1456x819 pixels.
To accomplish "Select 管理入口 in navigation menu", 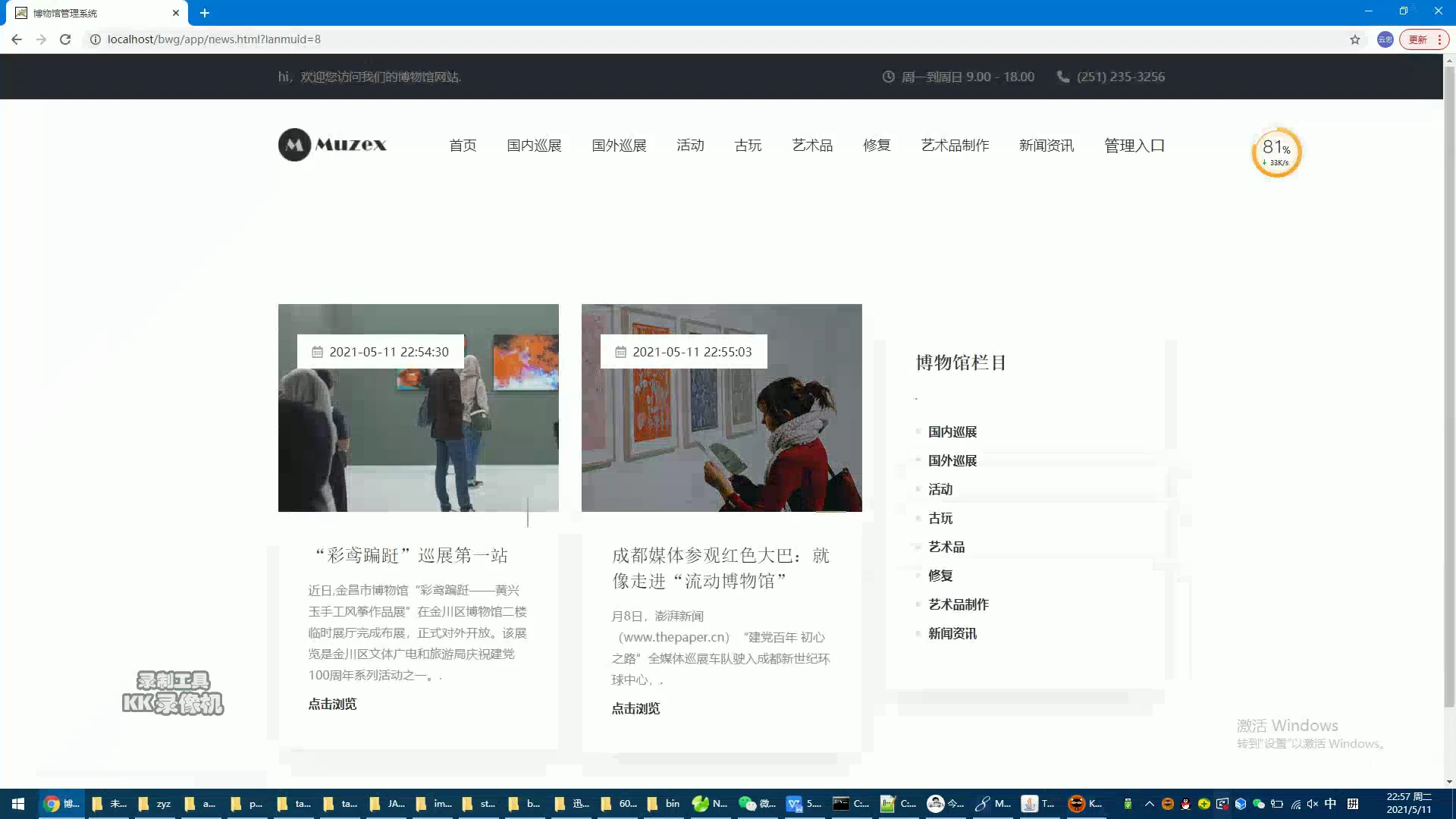I will [x=1134, y=146].
